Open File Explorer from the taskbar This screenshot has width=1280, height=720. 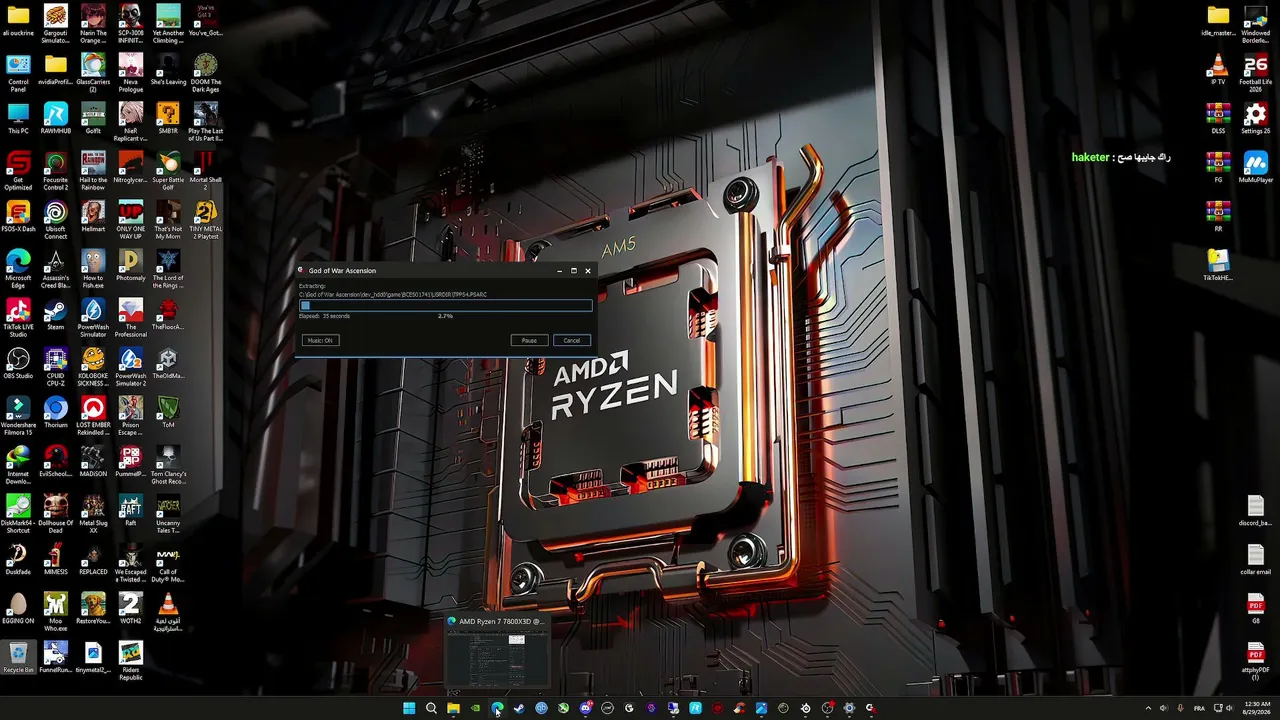pyautogui.click(x=453, y=708)
